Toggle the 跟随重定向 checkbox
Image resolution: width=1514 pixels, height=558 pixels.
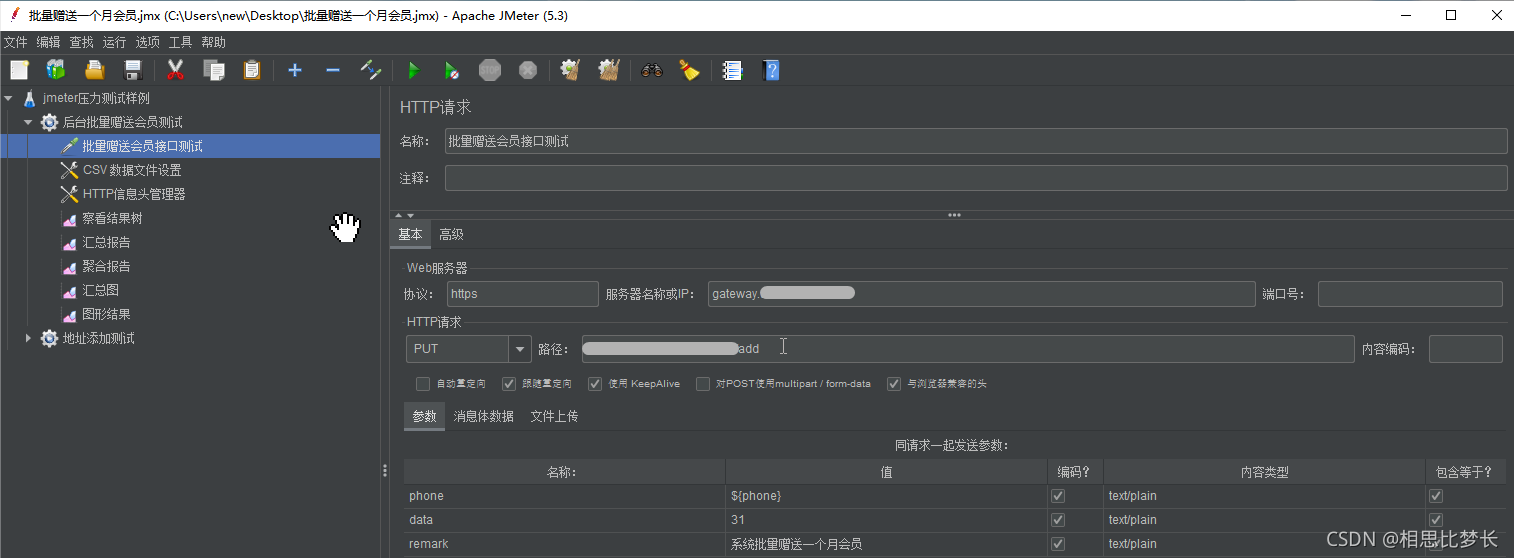(509, 384)
